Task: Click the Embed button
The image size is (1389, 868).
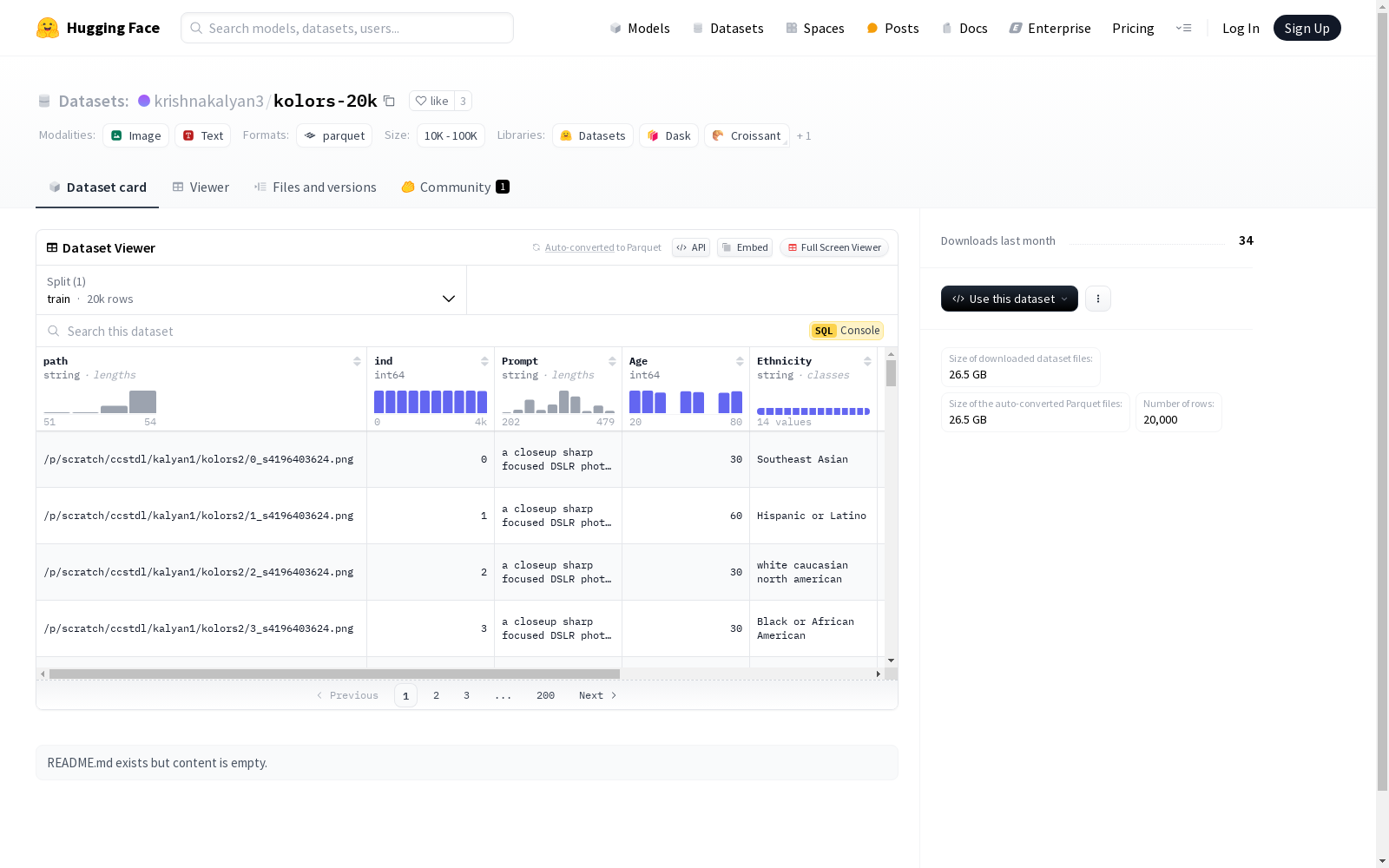Action: 745,247
